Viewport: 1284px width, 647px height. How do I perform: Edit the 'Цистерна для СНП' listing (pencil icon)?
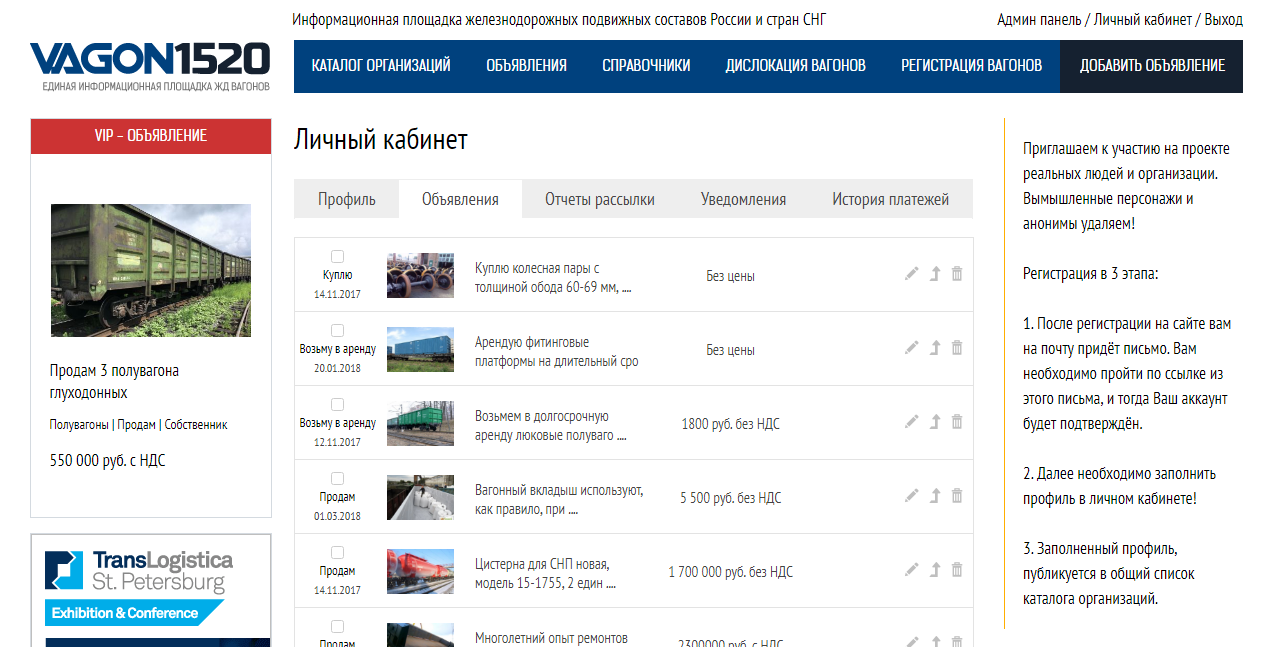pyautogui.click(x=911, y=570)
